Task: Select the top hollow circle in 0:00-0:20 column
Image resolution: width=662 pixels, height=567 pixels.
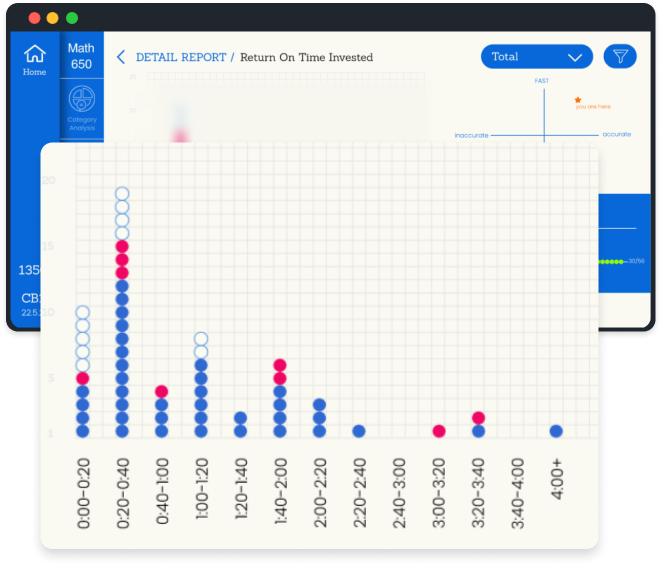Action: (83, 313)
